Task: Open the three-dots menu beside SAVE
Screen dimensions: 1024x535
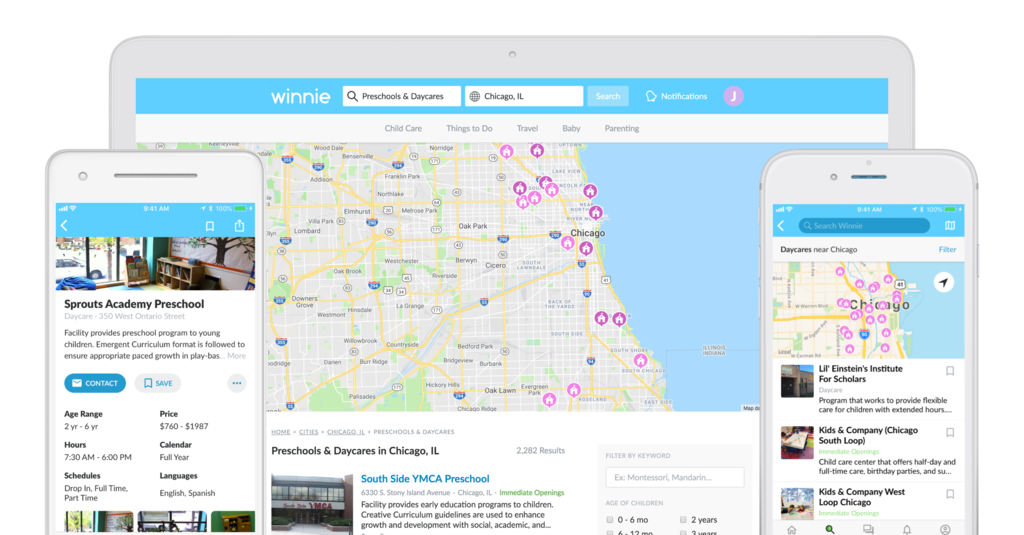Action: click(x=236, y=383)
